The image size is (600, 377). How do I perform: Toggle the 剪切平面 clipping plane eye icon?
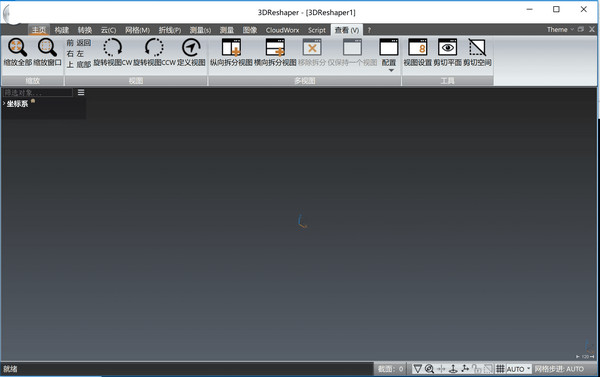(447, 47)
